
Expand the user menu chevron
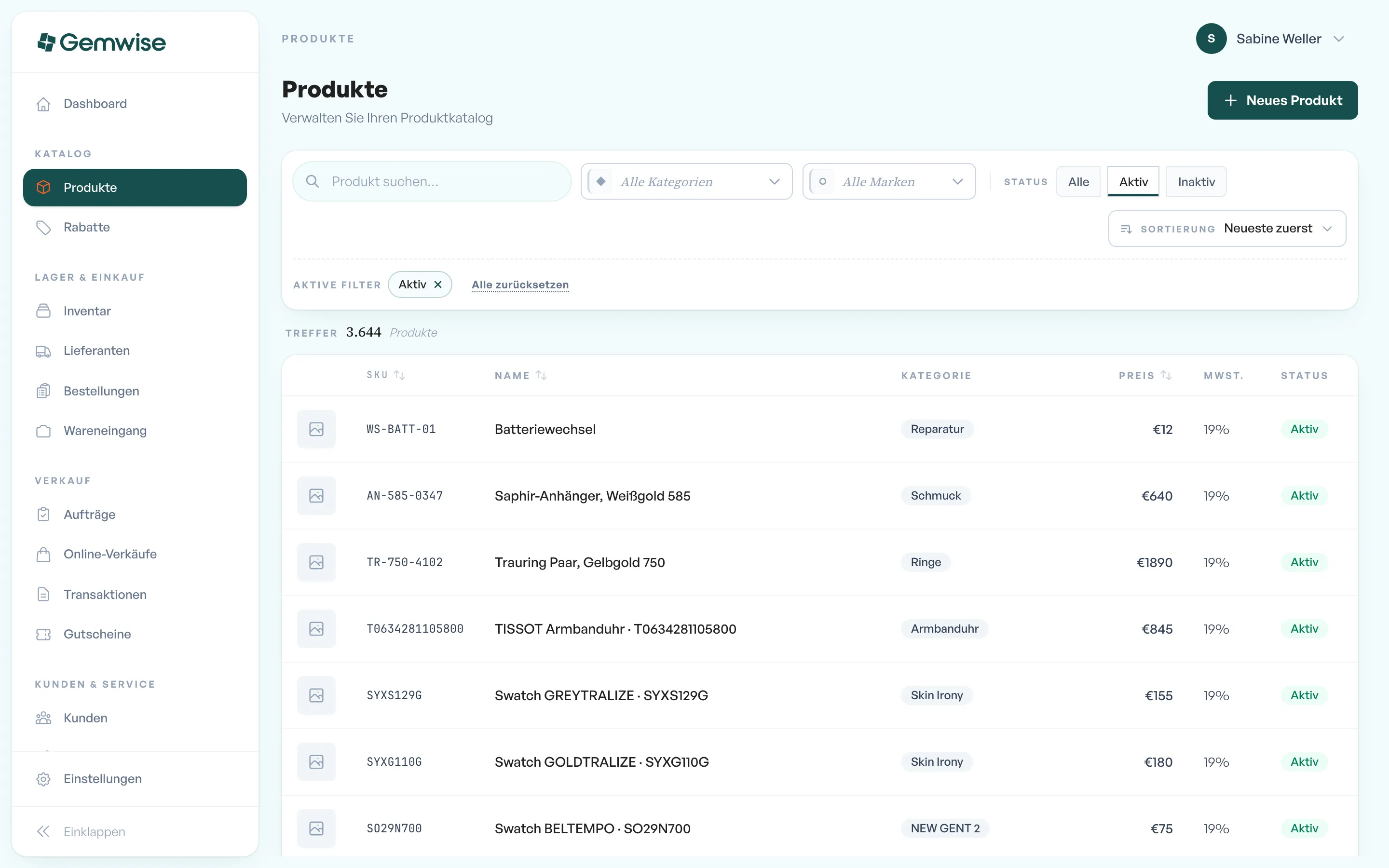coord(1339,39)
